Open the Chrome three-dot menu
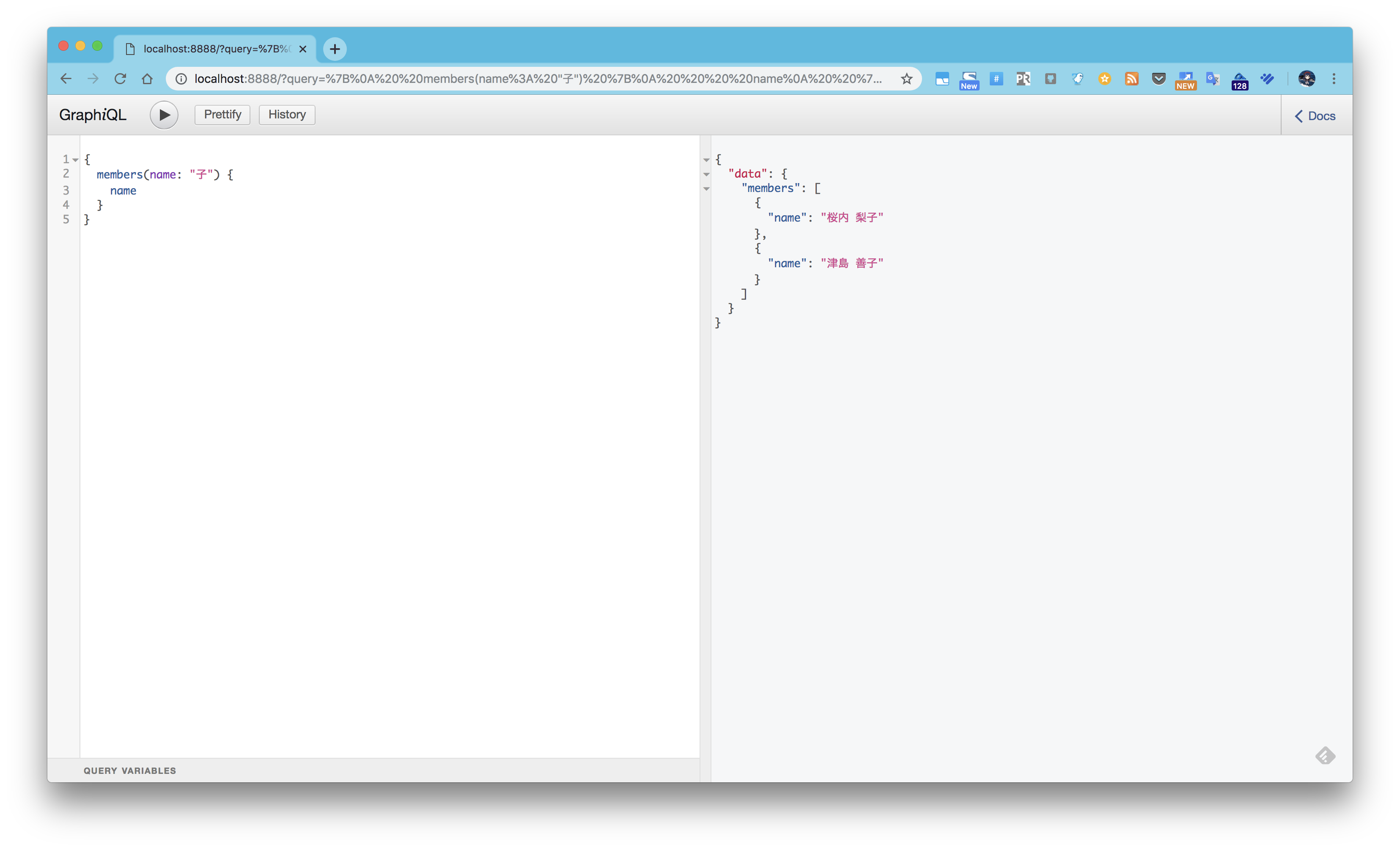This screenshot has height=850, width=1400. (x=1335, y=79)
